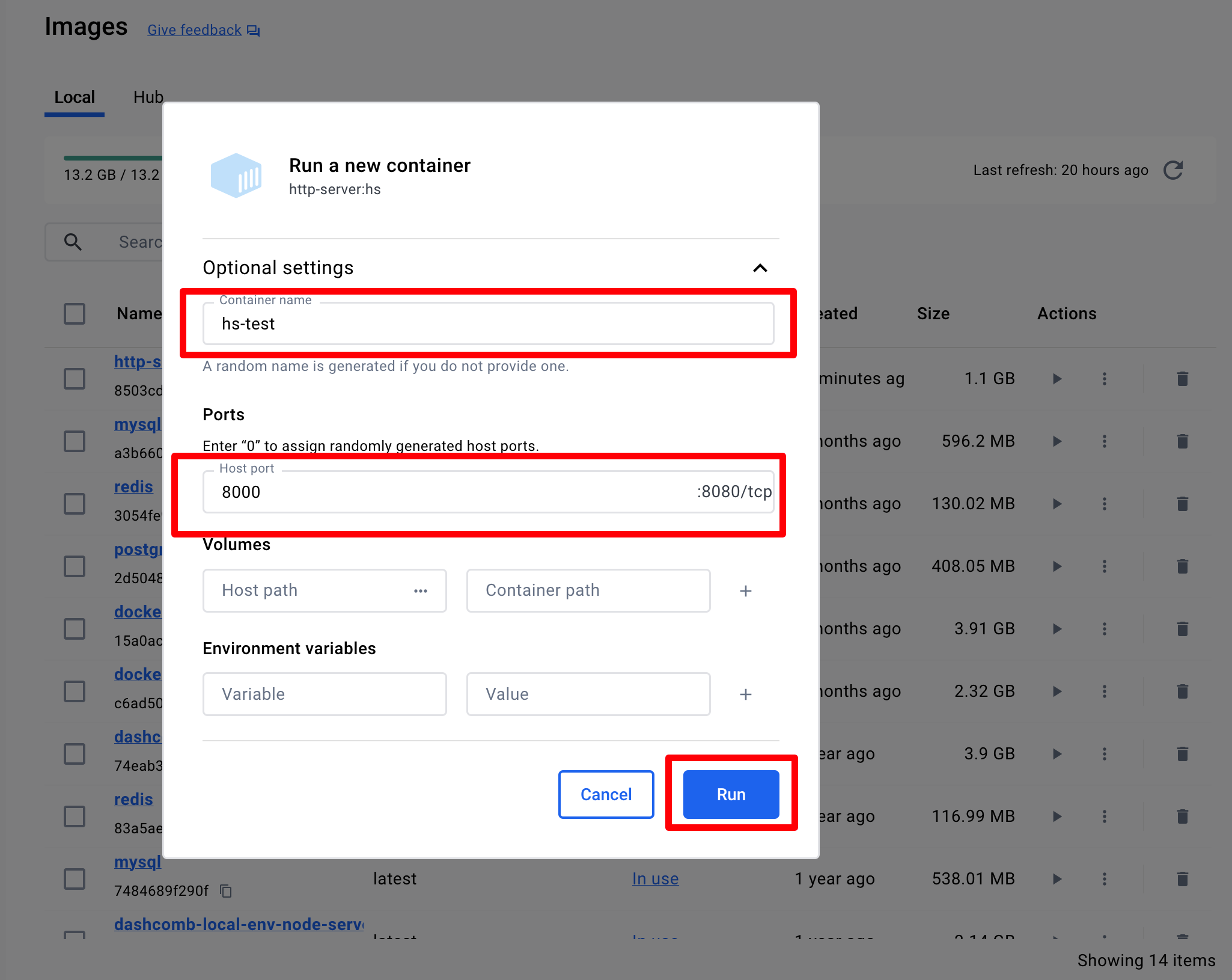
Task: Run the 596.2 MB image
Action: [1057, 441]
